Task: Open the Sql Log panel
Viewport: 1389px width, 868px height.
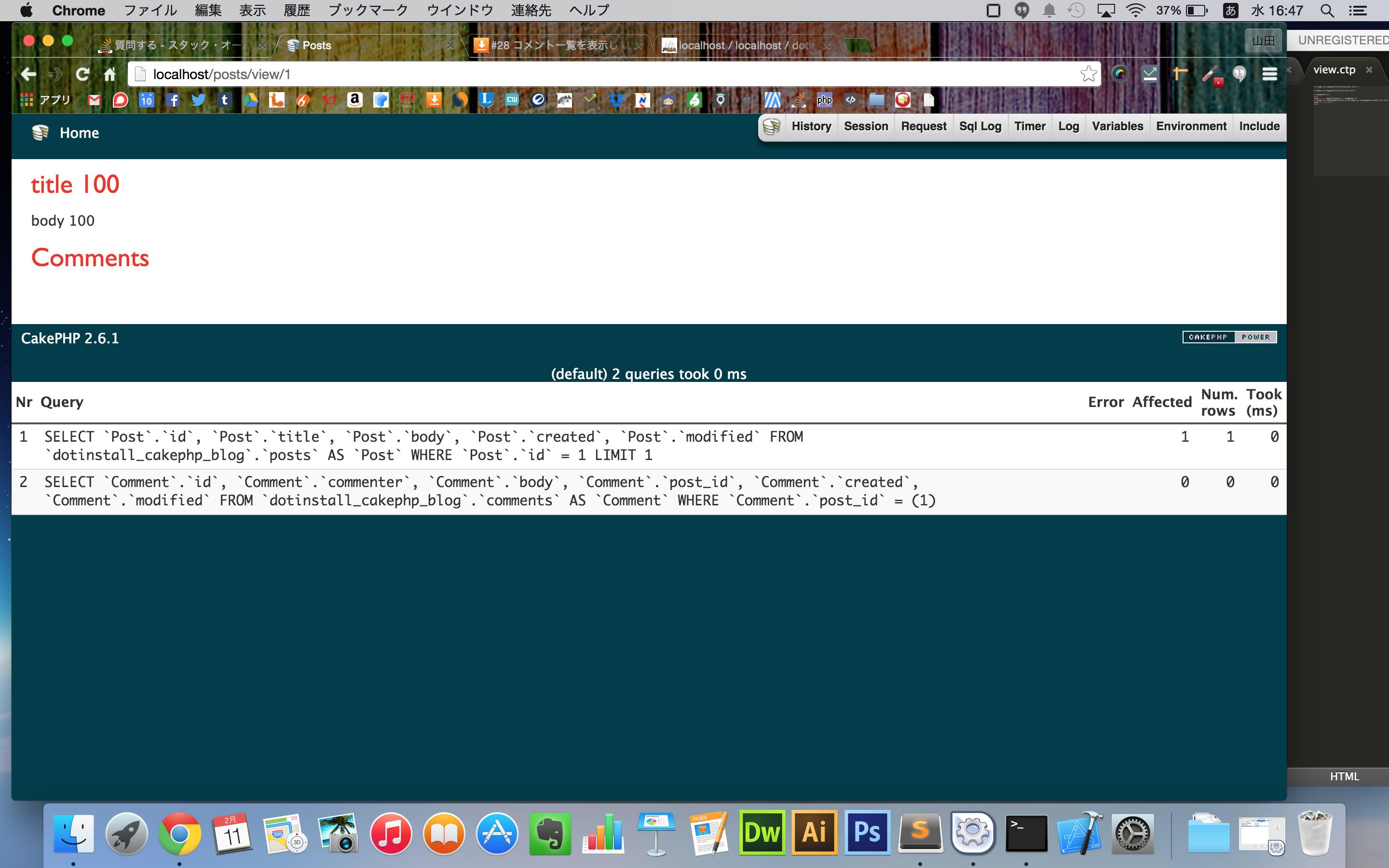Action: pos(978,126)
